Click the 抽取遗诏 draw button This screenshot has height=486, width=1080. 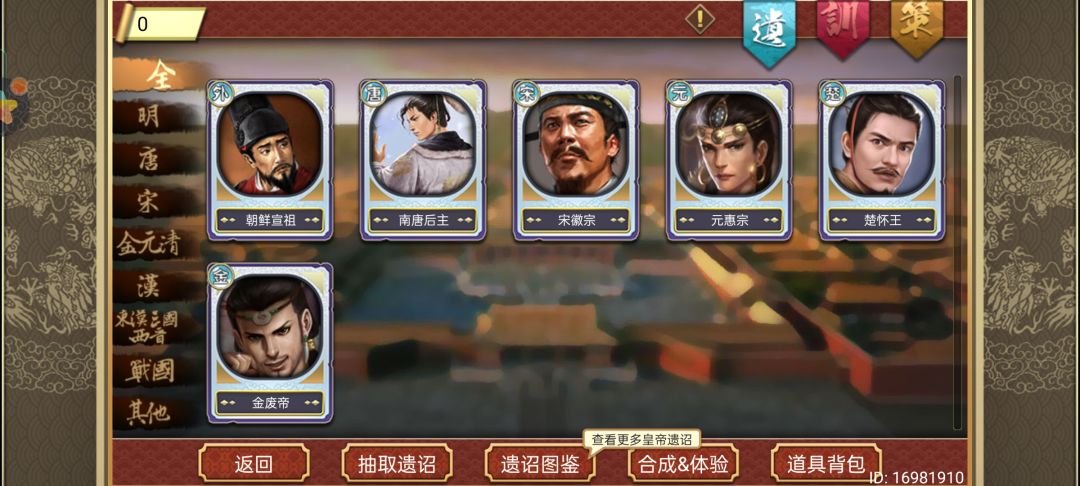tap(397, 463)
